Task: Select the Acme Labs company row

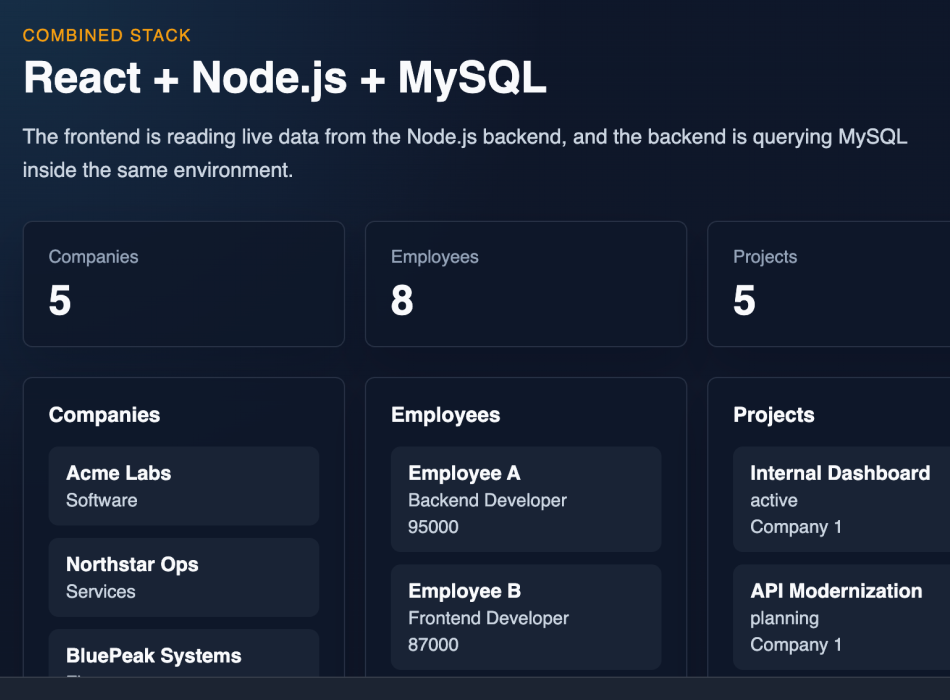Action: point(184,486)
